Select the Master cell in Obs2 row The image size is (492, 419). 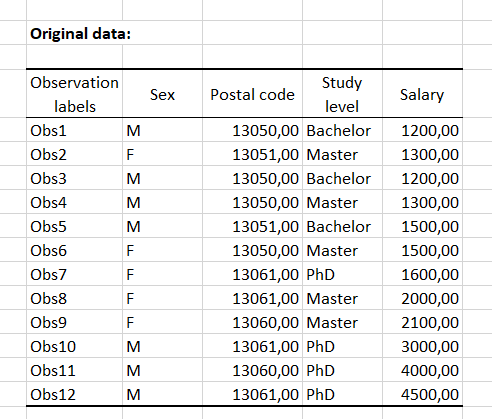(342, 154)
